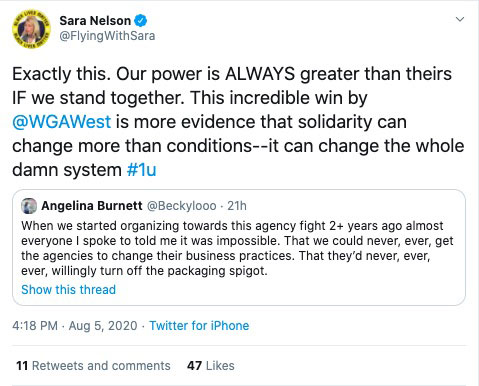This screenshot has width=479, height=386.
Task: Open the Twitter for iPhone source link
Action: pyautogui.click(x=199, y=325)
